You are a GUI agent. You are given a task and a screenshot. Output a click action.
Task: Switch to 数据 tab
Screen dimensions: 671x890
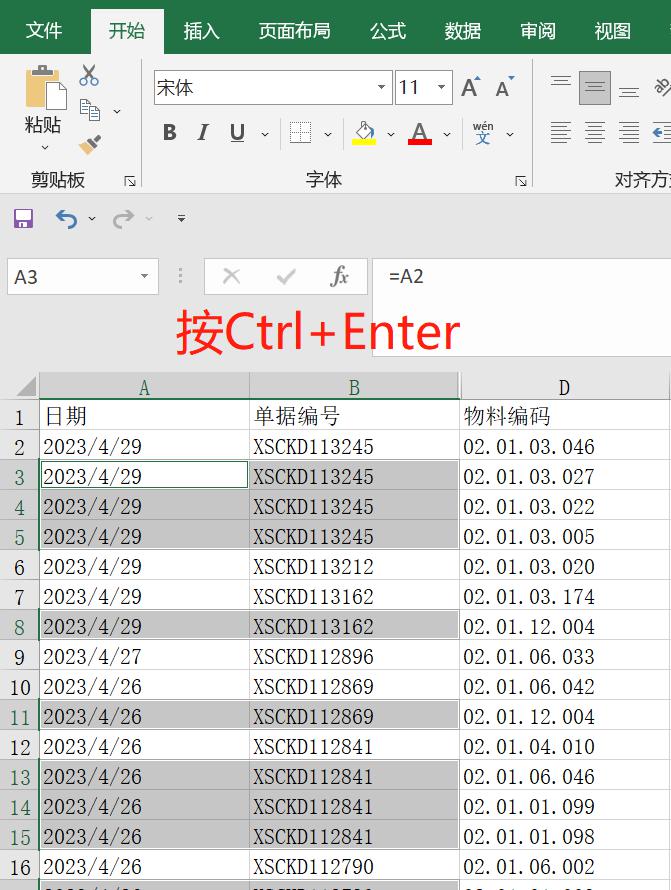click(463, 31)
